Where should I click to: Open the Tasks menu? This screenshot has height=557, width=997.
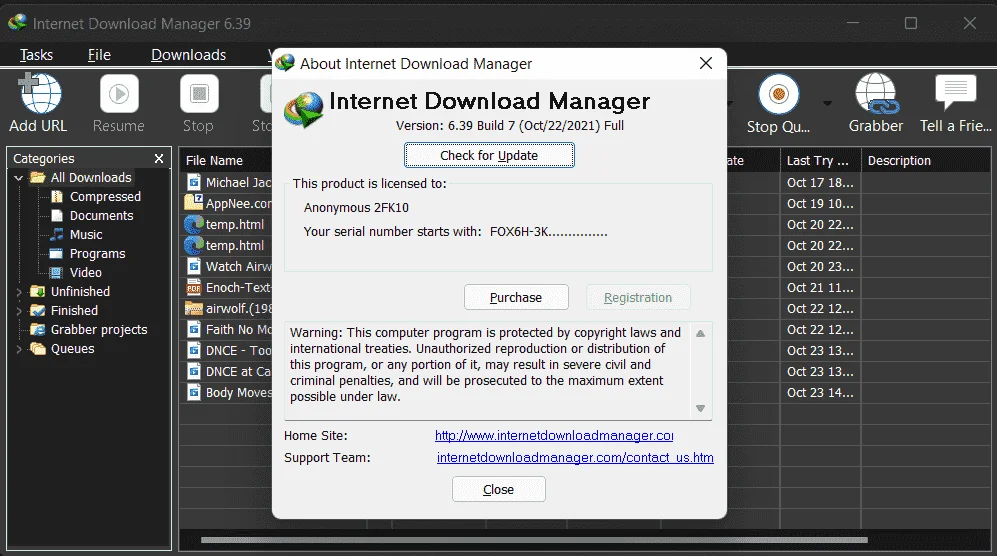36,55
